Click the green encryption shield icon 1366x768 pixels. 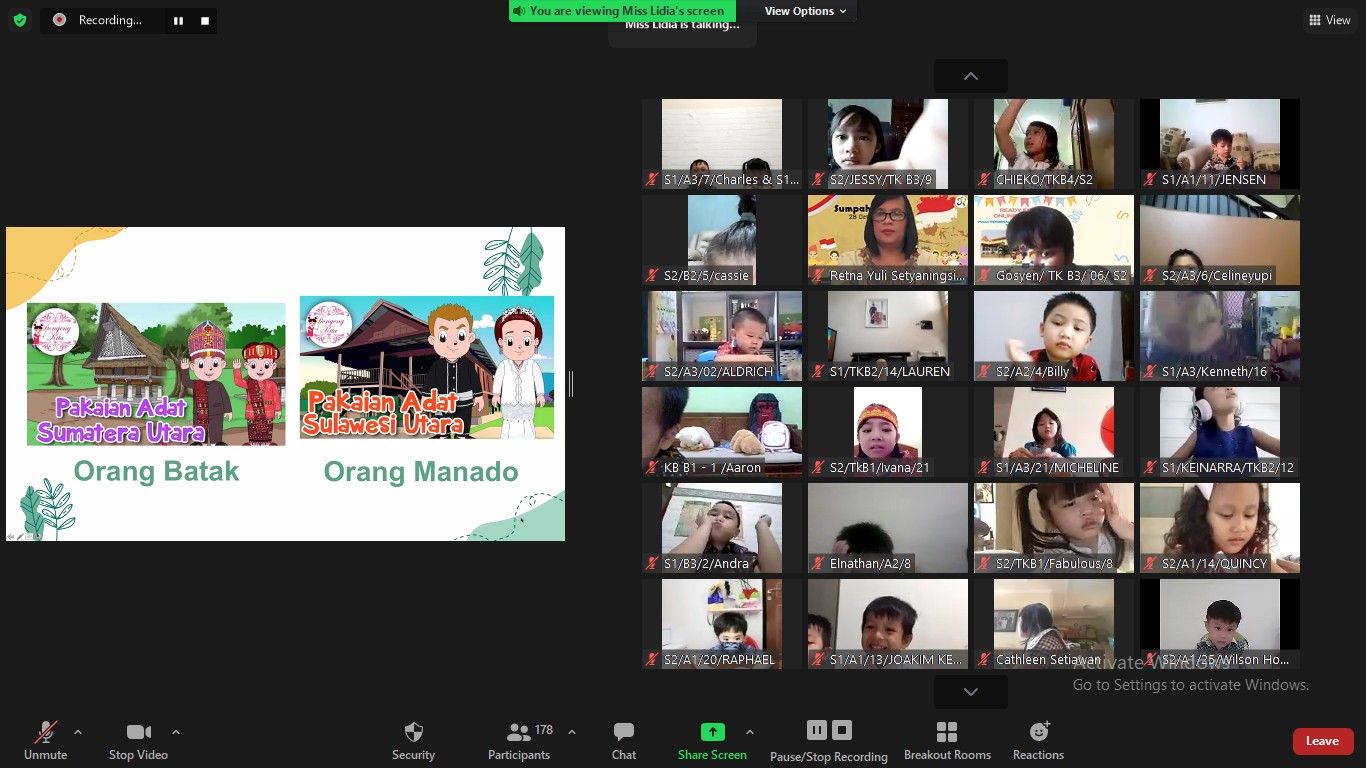20,20
